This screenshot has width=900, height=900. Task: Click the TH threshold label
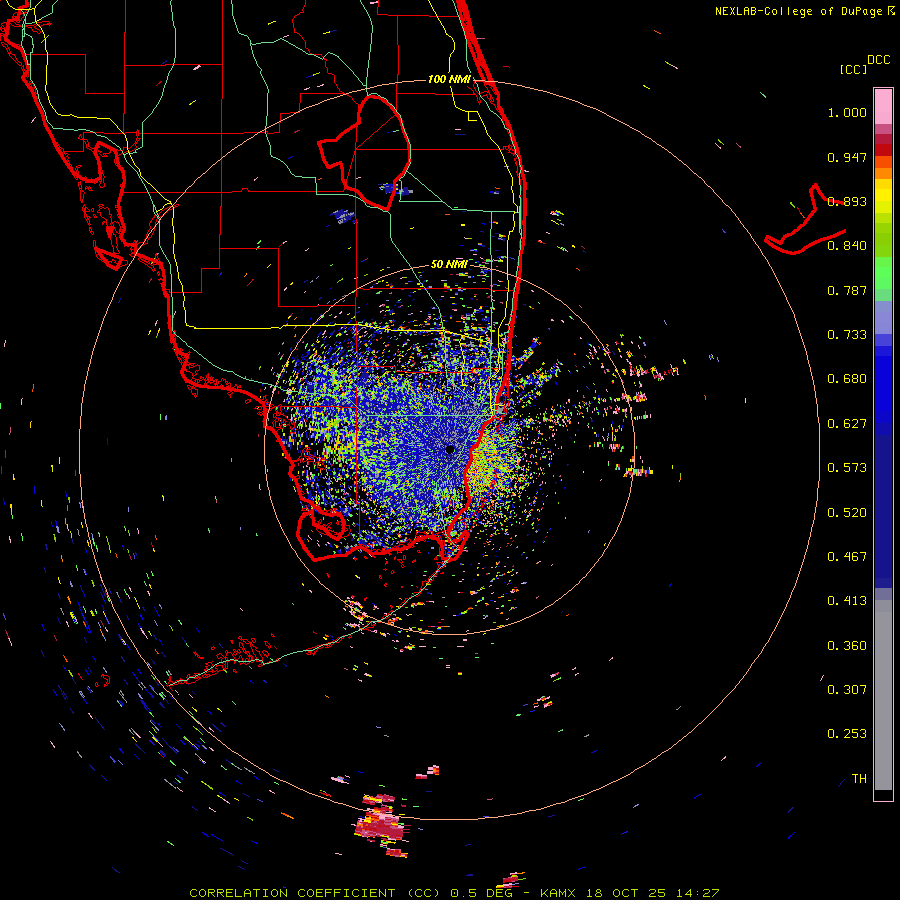tap(859, 779)
